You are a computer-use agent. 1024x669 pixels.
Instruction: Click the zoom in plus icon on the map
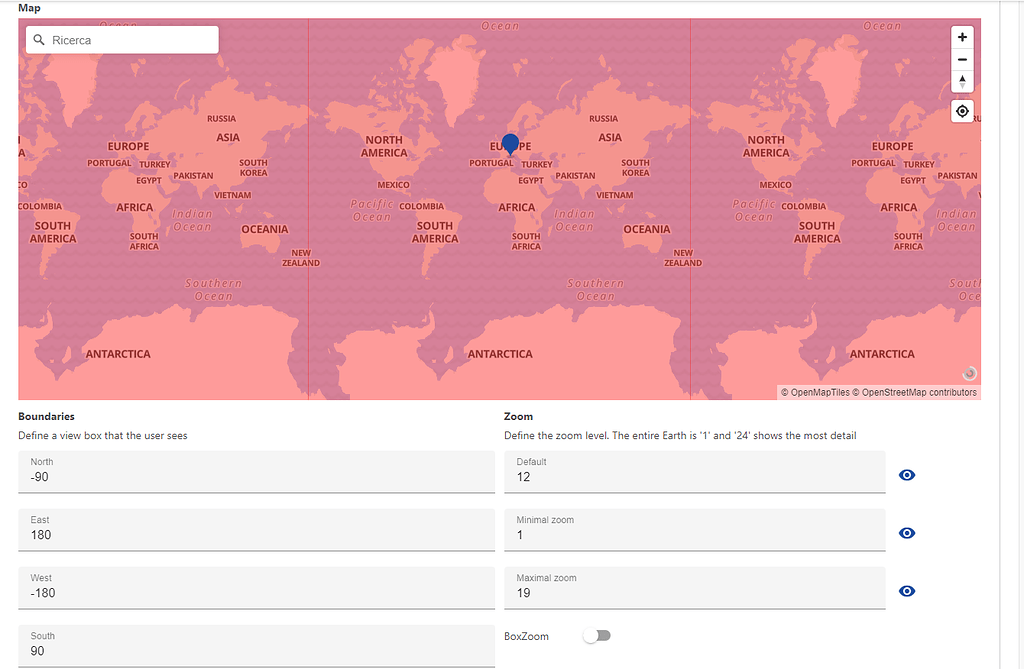pyautogui.click(x=962, y=37)
